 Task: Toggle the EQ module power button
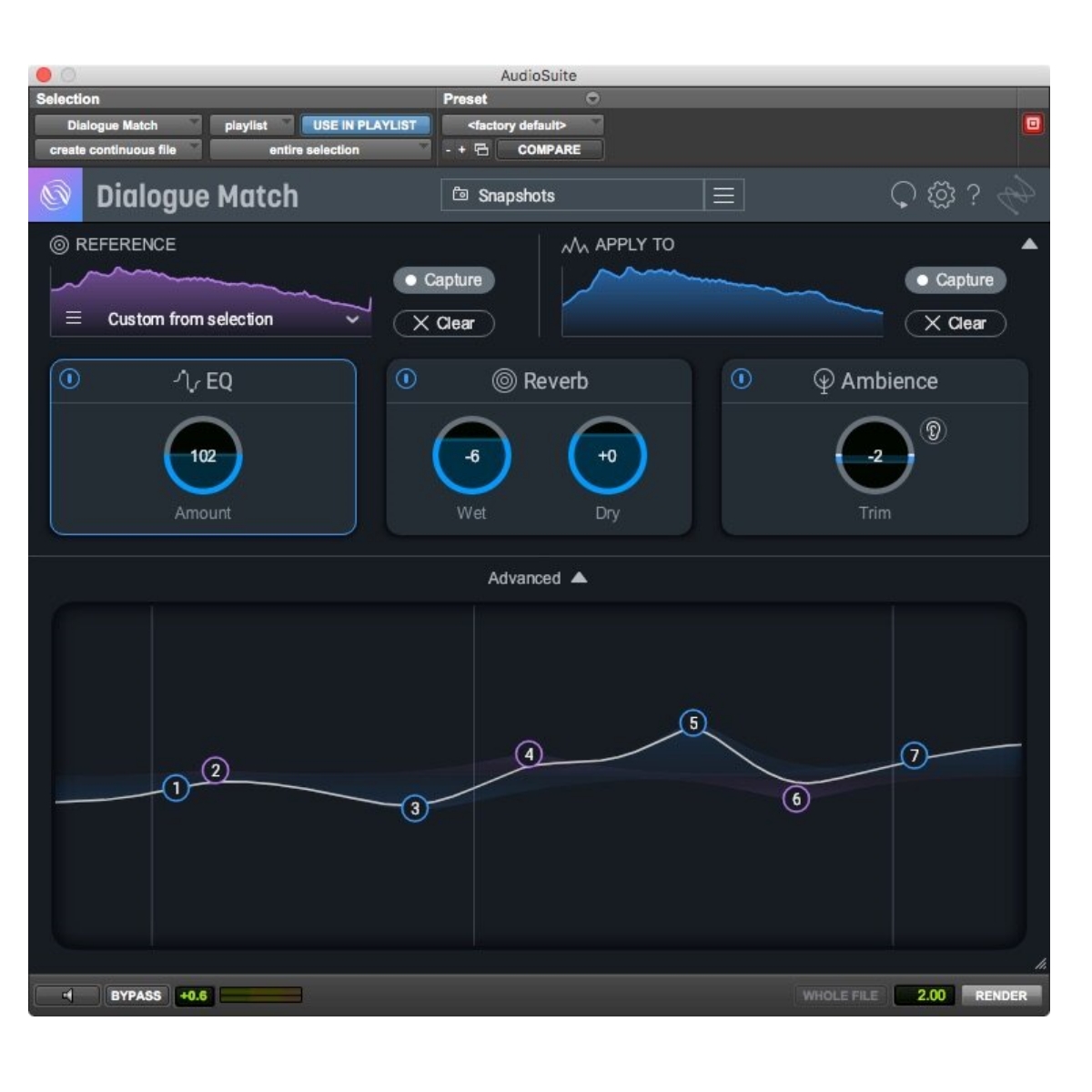coord(70,379)
